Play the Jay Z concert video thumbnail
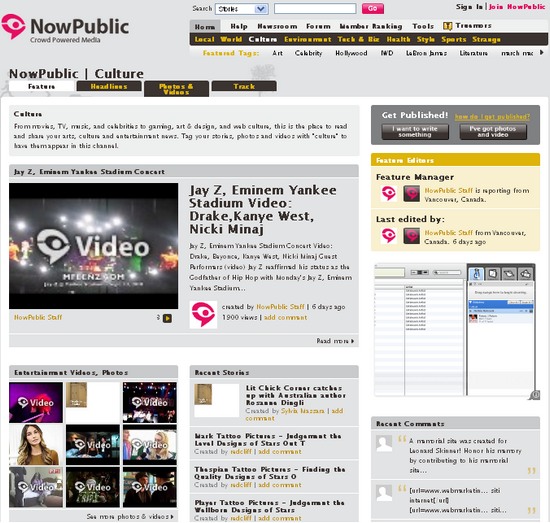Viewport: 550px width, 523px height. click(94, 246)
